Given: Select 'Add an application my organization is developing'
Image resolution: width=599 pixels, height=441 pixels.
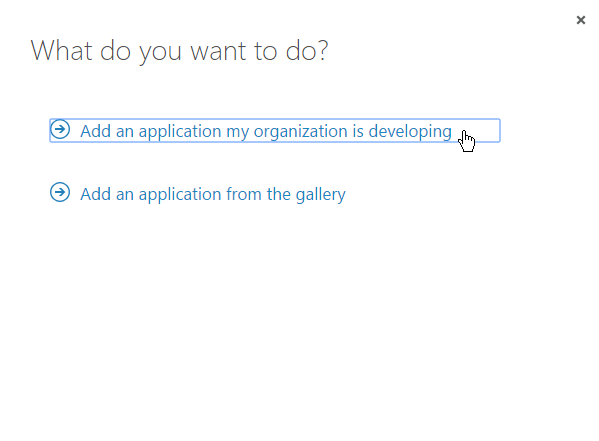Looking at the screenshot, I should [275, 131].
